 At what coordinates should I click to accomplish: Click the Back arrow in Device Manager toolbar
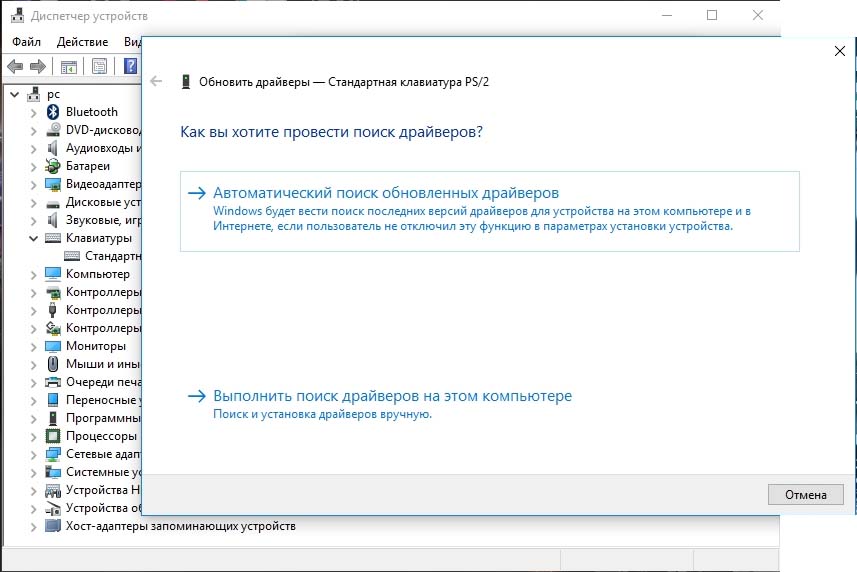(15, 67)
